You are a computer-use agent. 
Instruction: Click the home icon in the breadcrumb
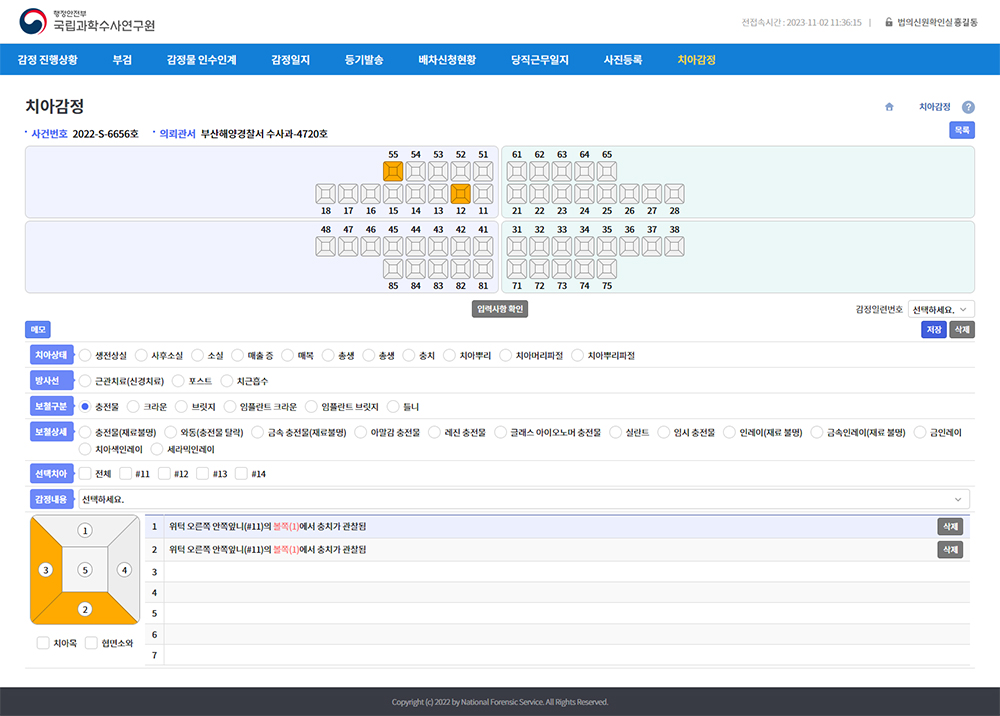click(x=889, y=106)
